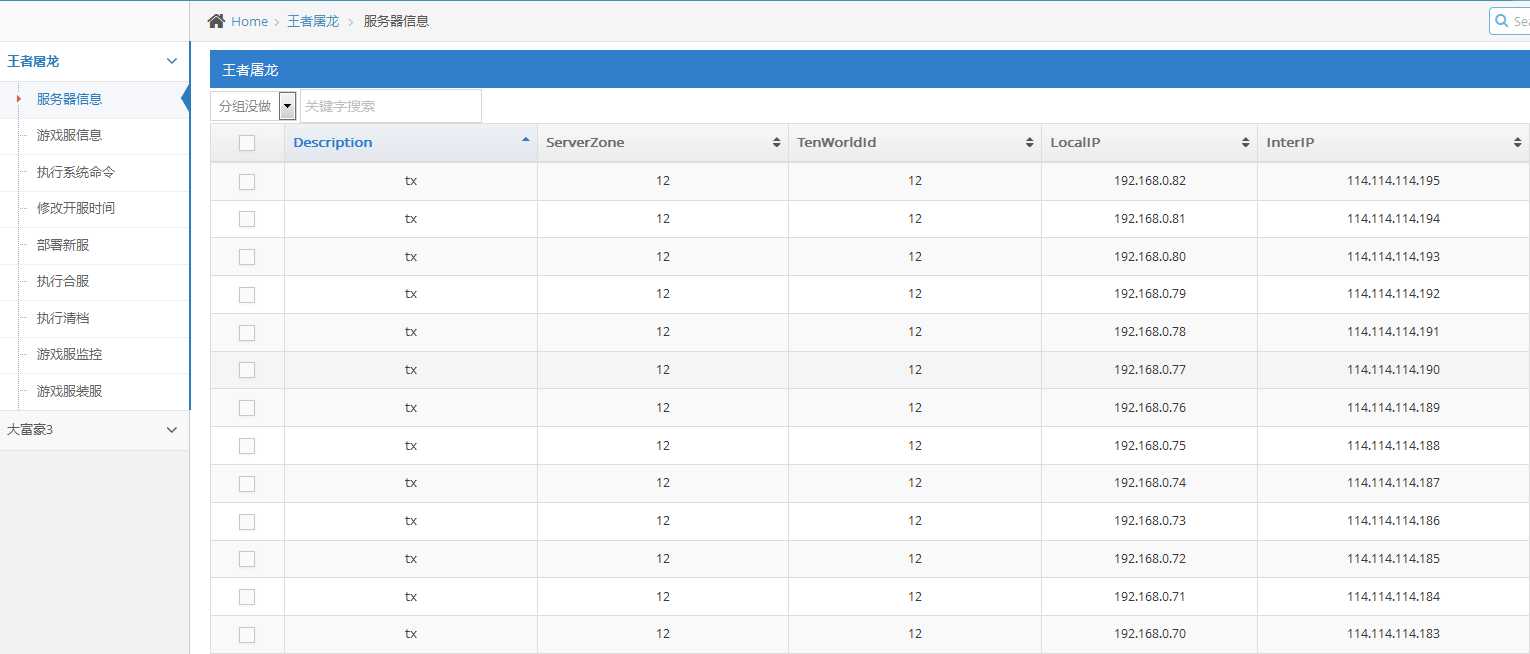Focus the 关键字搜索 keyword search field
This screenshot has width=1530, height=654.
pyautogui.click(x=391, y=106)
